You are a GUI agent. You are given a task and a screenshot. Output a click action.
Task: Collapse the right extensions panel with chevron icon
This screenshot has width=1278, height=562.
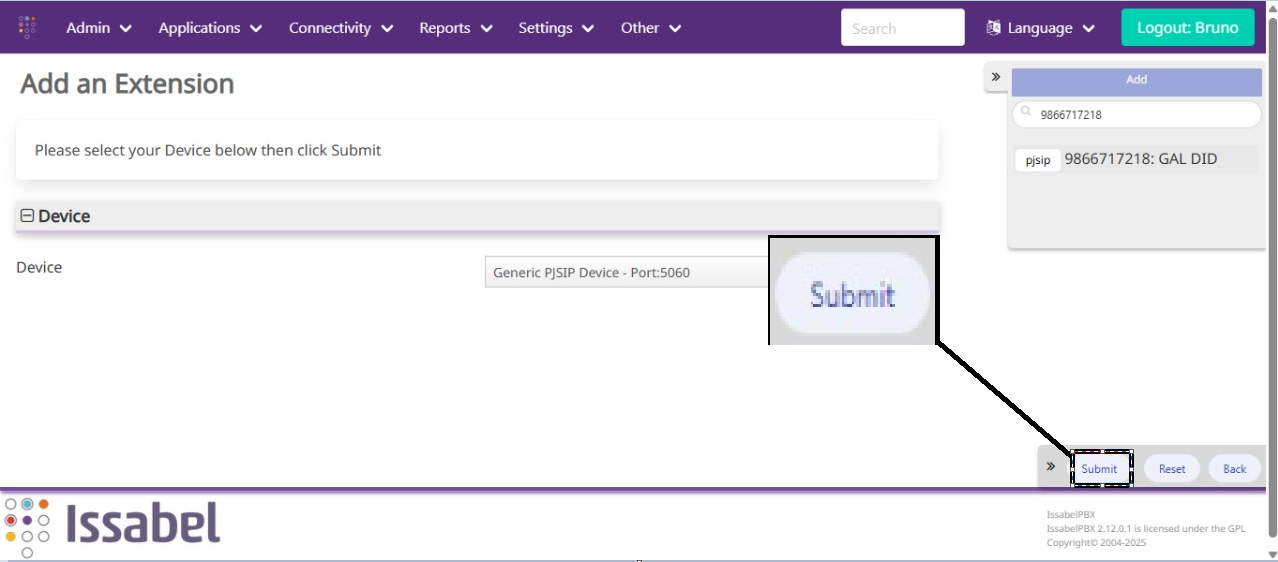(996, 77)
